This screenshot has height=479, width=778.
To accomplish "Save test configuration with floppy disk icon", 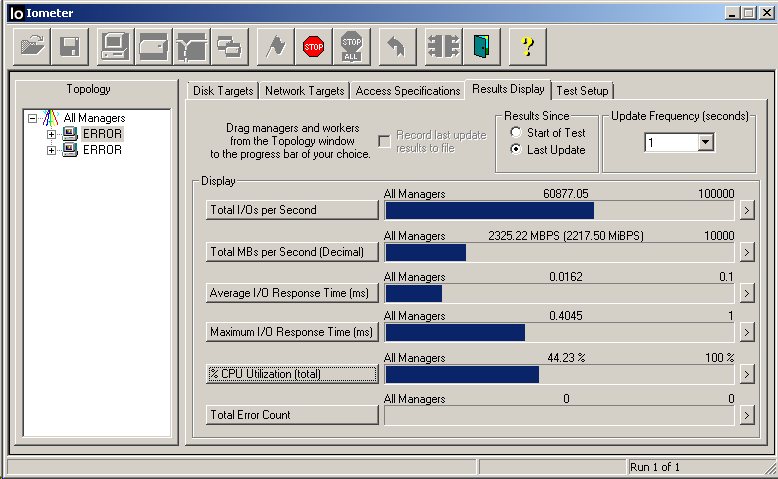I will pyautogui.click(x=70, y=47).
